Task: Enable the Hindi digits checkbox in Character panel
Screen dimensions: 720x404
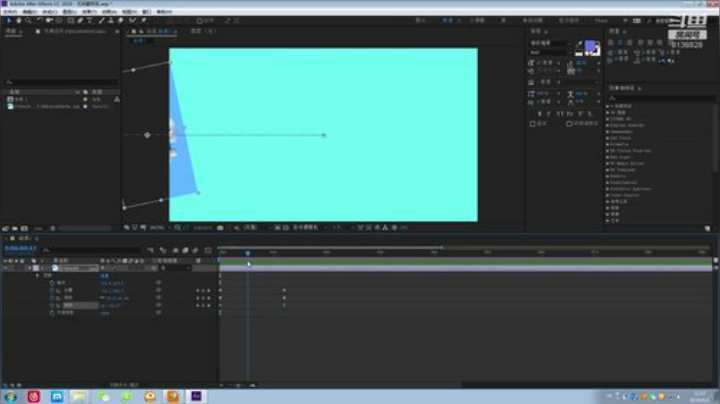Action: pyautogui.click(x=569, y=124)
